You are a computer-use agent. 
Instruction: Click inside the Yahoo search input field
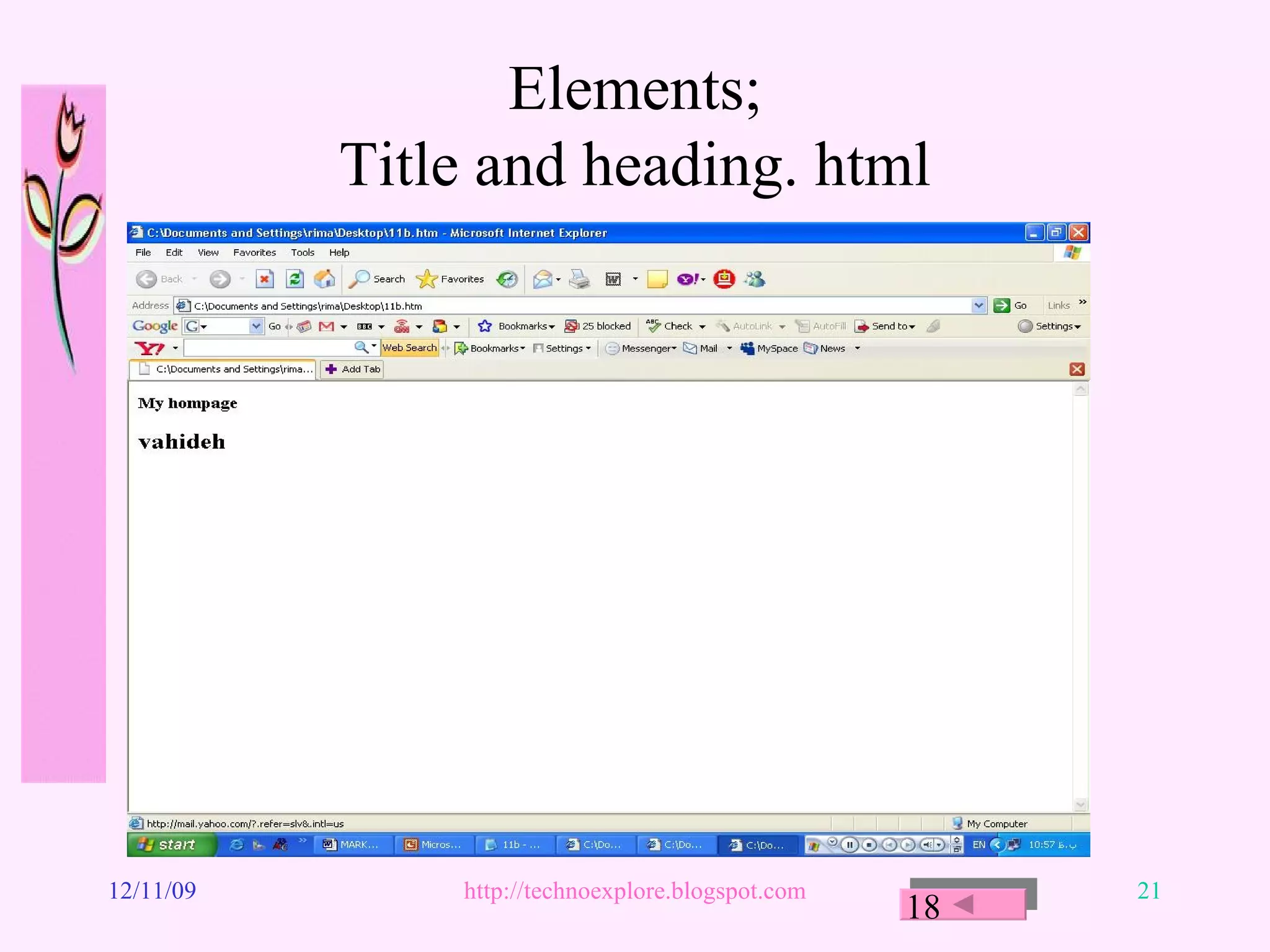(268, 348)
